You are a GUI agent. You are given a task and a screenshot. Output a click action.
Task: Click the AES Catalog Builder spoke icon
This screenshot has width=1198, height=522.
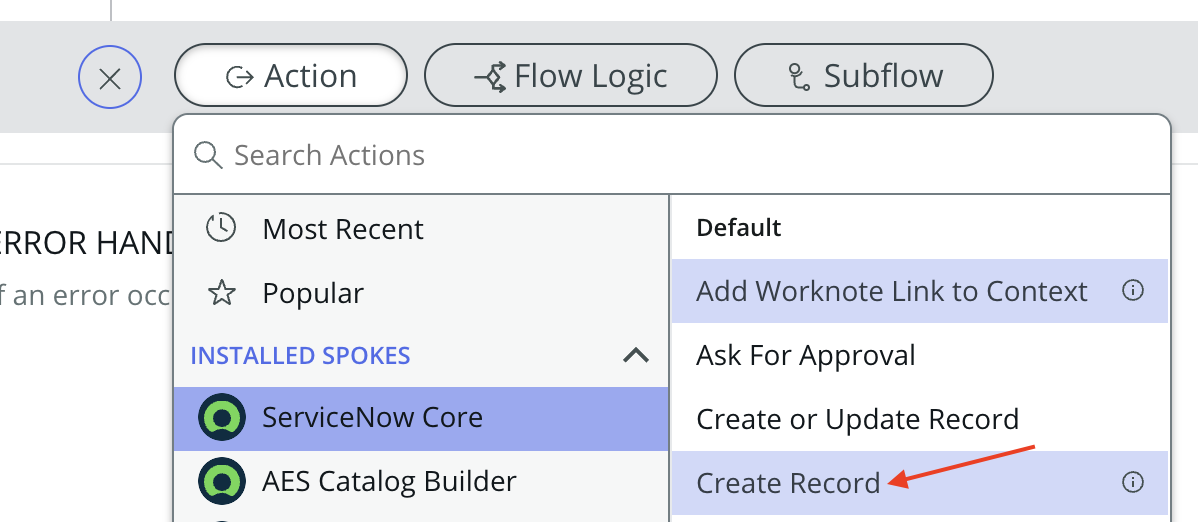coord(222,481)
